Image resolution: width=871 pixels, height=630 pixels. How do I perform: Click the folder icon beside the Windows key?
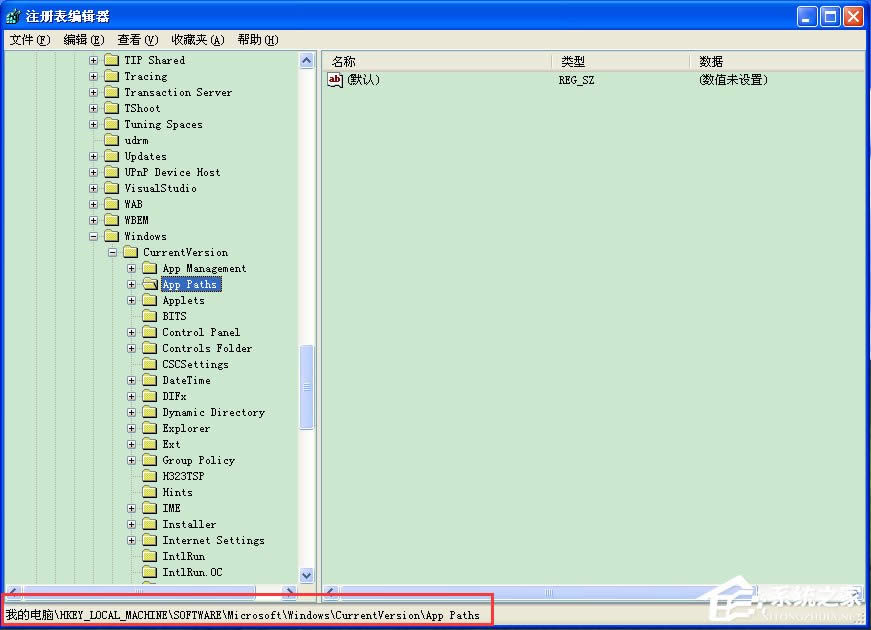point(111,236)
